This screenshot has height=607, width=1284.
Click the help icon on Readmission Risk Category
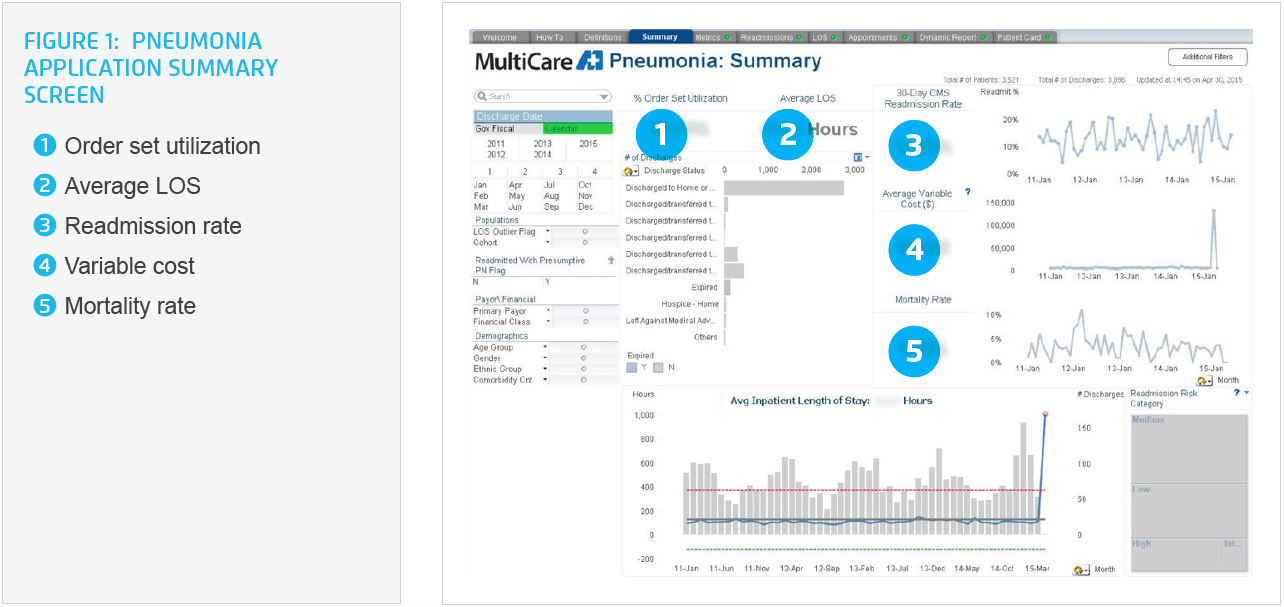(1237, 393)
